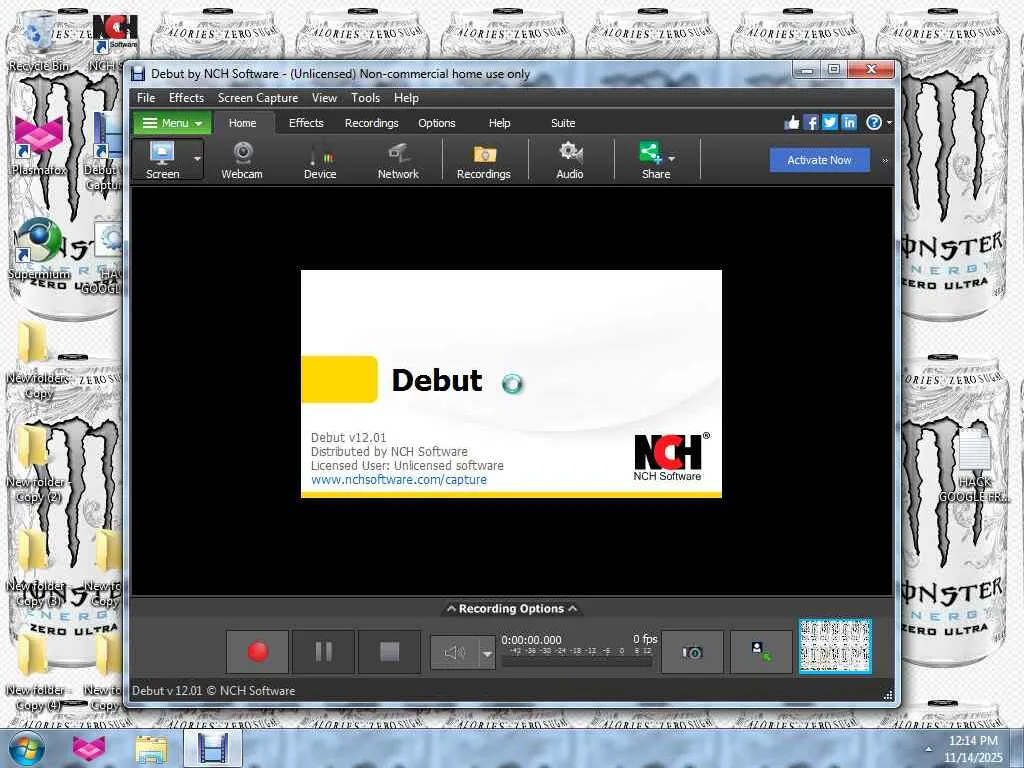Screen dimensions: 1024x768
Task: Open the Tools menu
Action: pyautogui.click(x=365, y=98)
